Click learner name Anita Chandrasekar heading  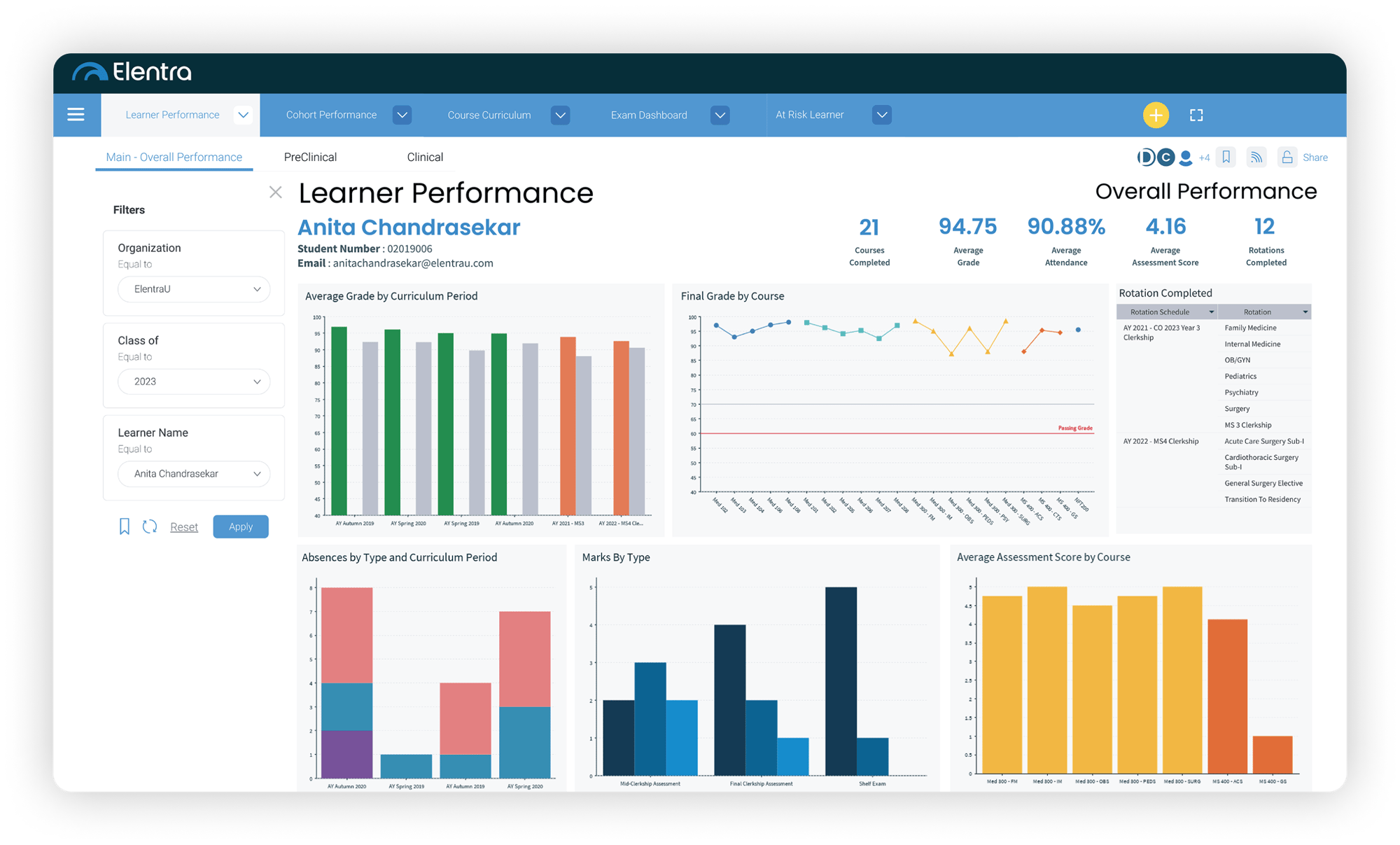409,228
